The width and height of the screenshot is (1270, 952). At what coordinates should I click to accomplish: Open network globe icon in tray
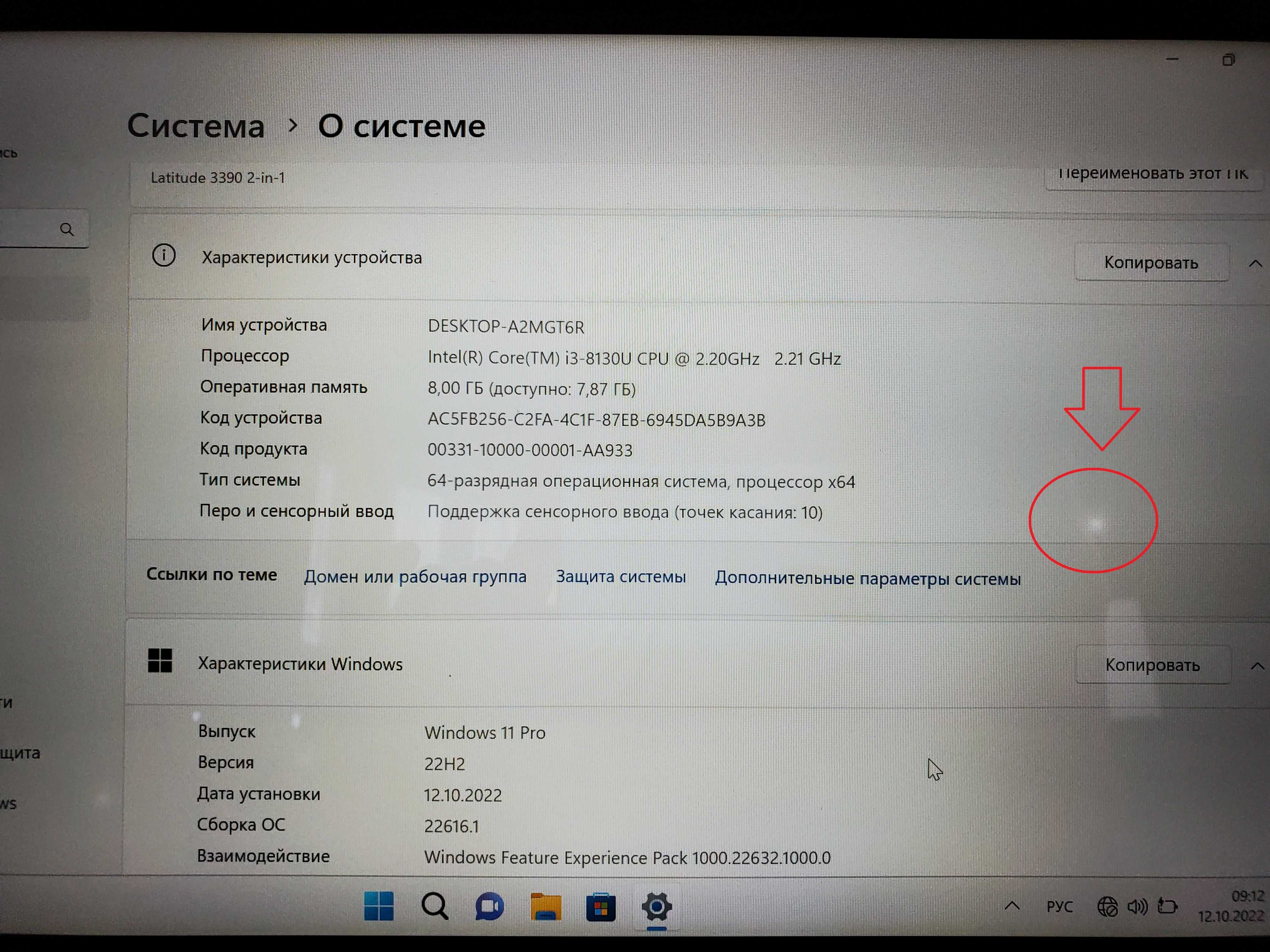[x=1107, y=907]
